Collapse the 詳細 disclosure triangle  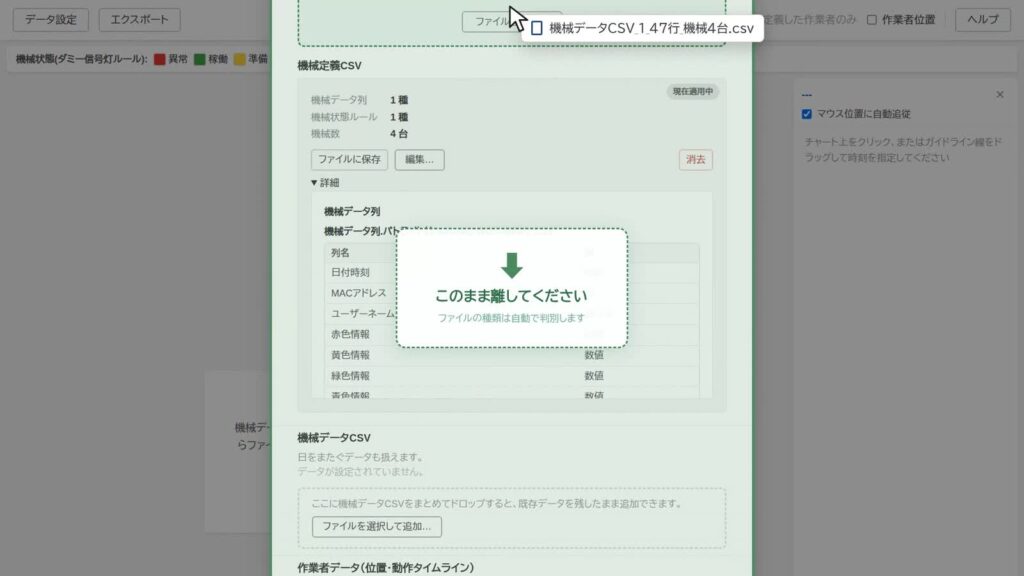tap(314, 183)
